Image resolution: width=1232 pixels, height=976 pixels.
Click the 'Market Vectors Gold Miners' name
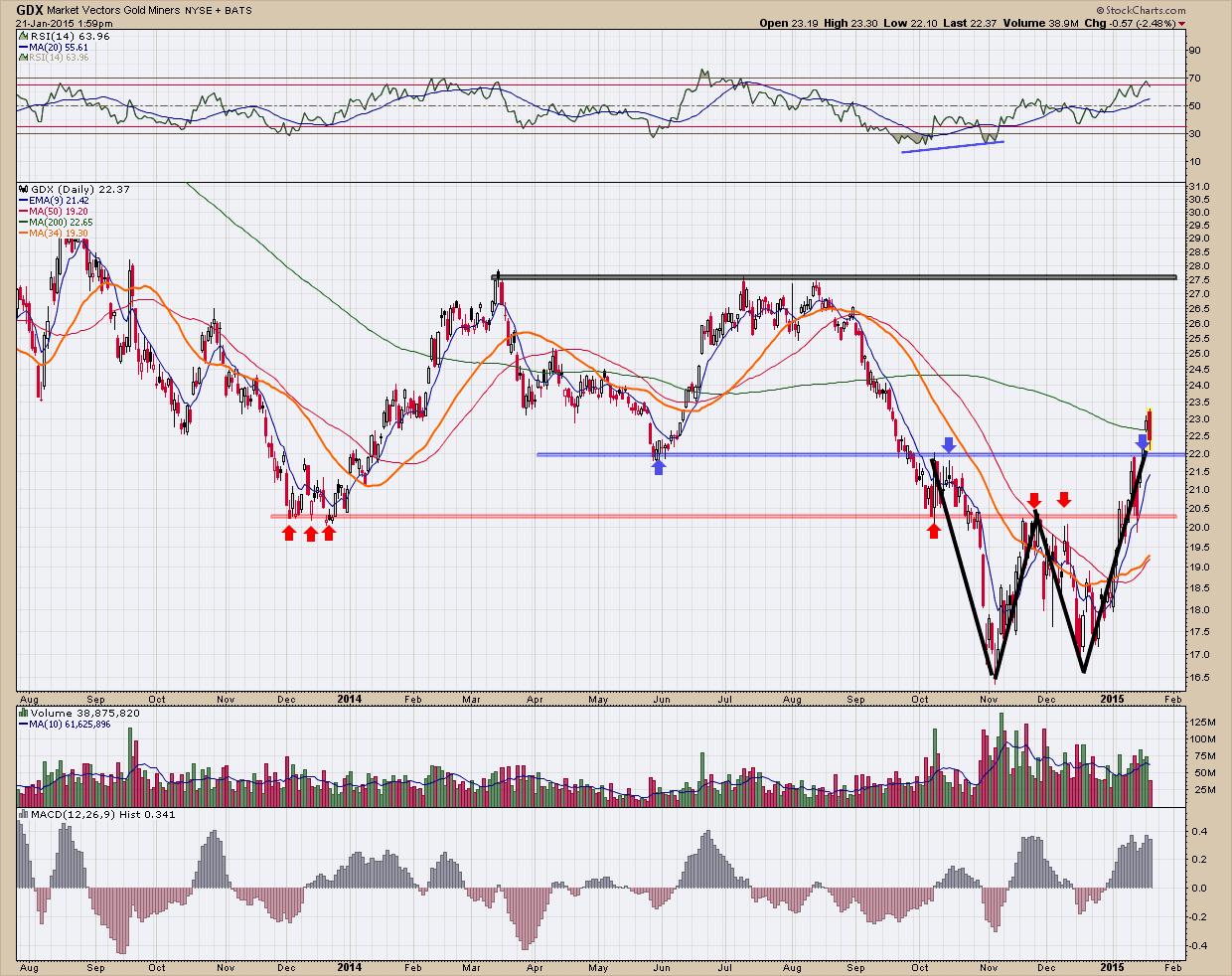(x=113, y=11)
